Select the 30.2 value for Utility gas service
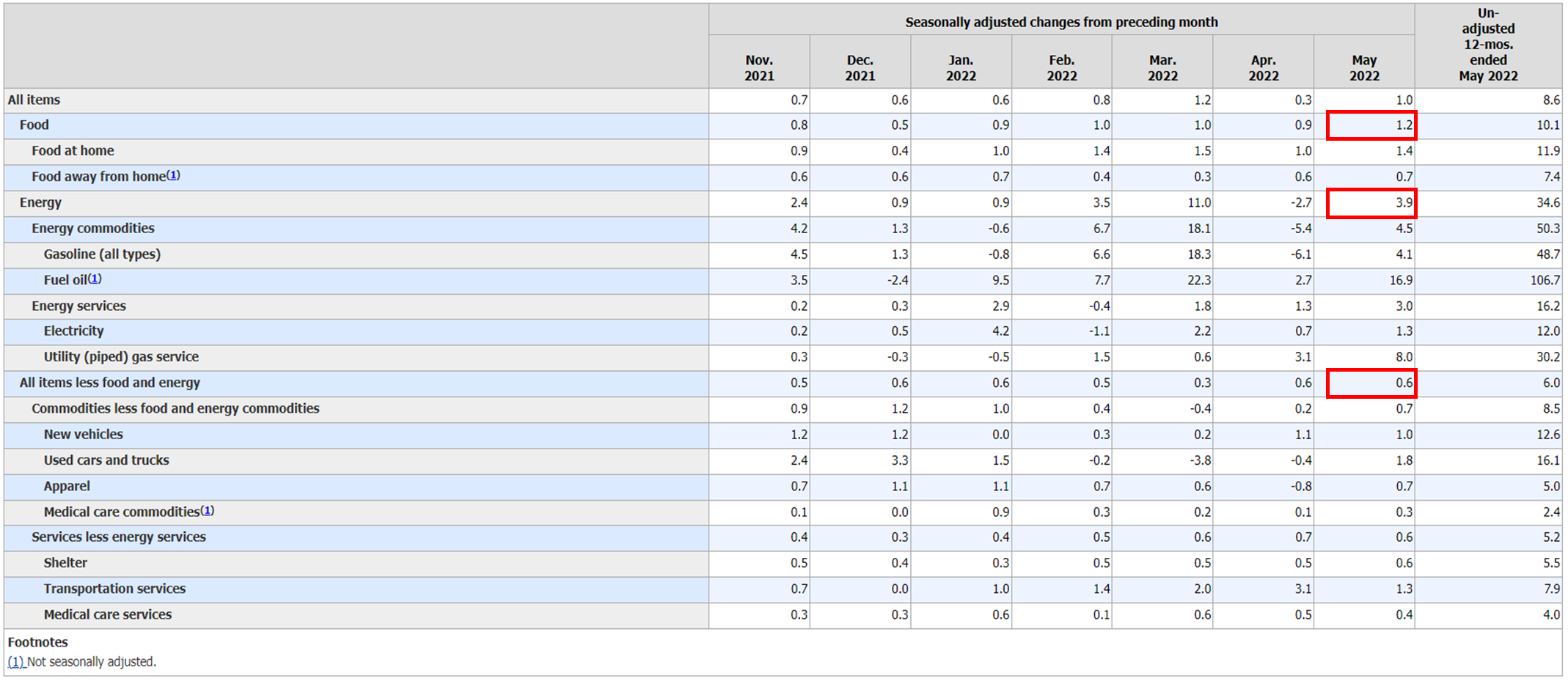The image size is (1568, 681). click(1548, 356)
